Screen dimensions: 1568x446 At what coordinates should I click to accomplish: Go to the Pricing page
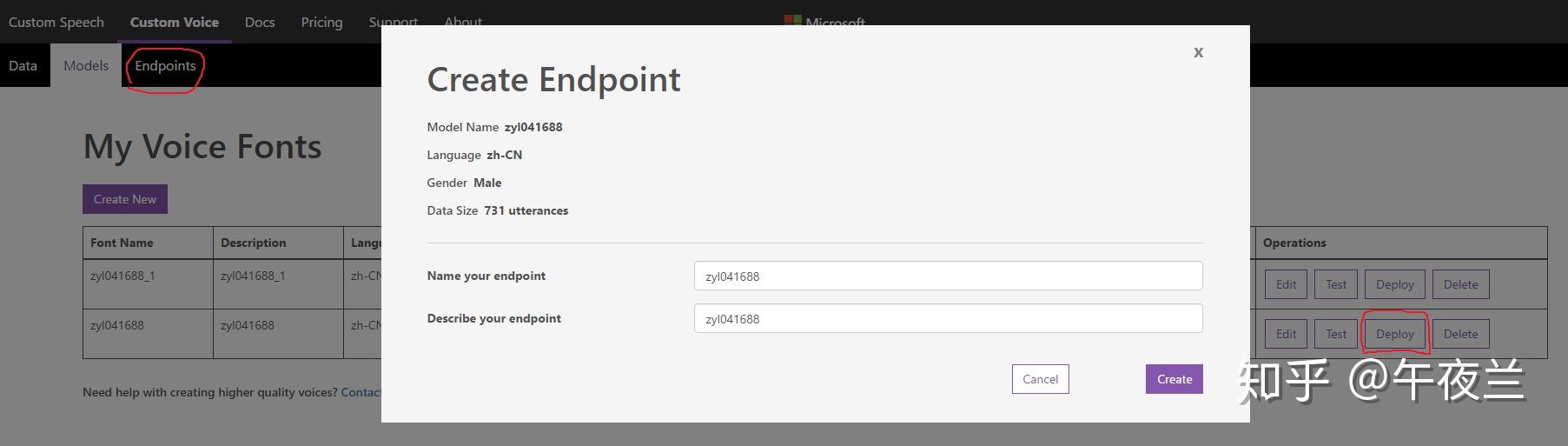click(x=321, y=22)
